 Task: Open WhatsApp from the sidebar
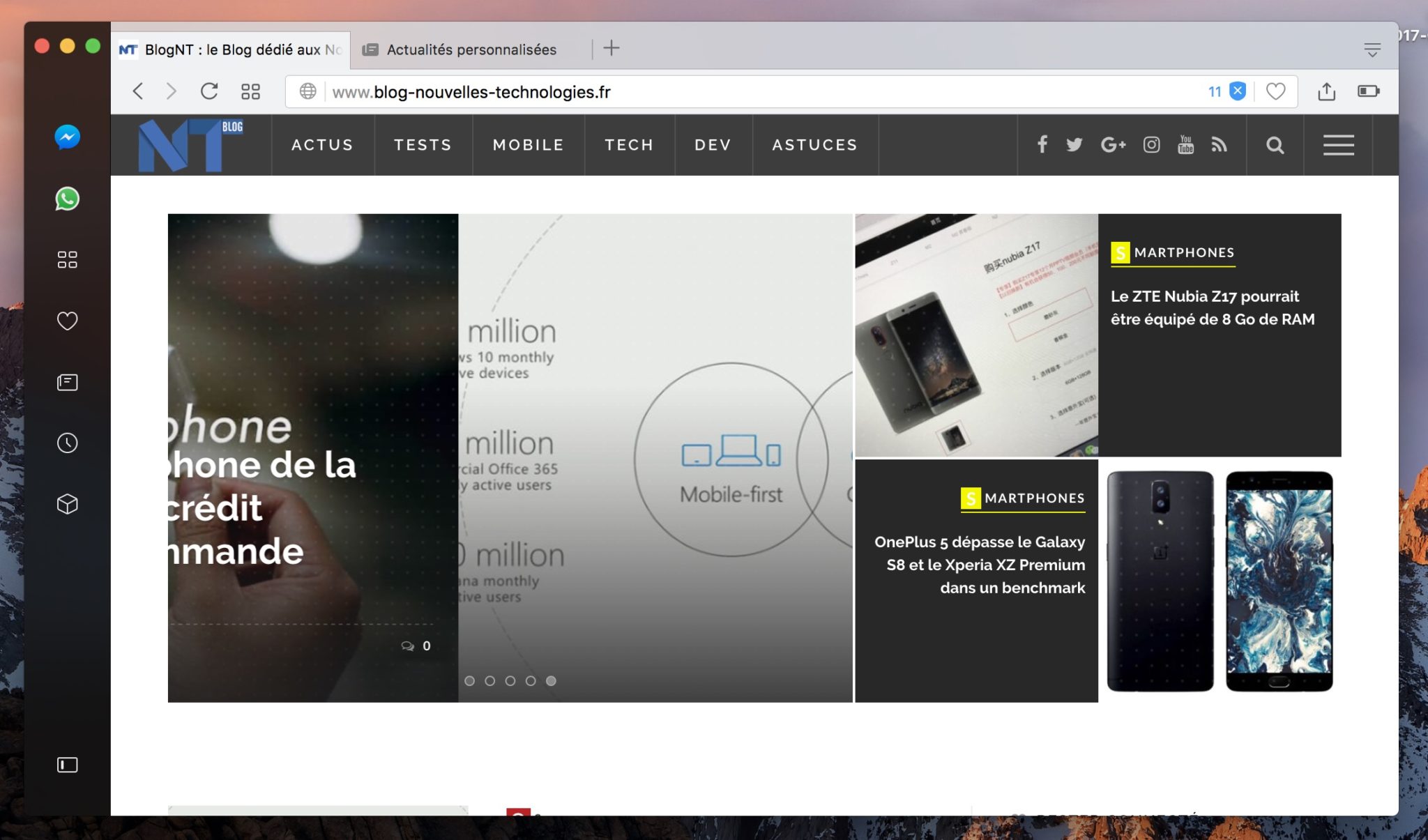67,199
